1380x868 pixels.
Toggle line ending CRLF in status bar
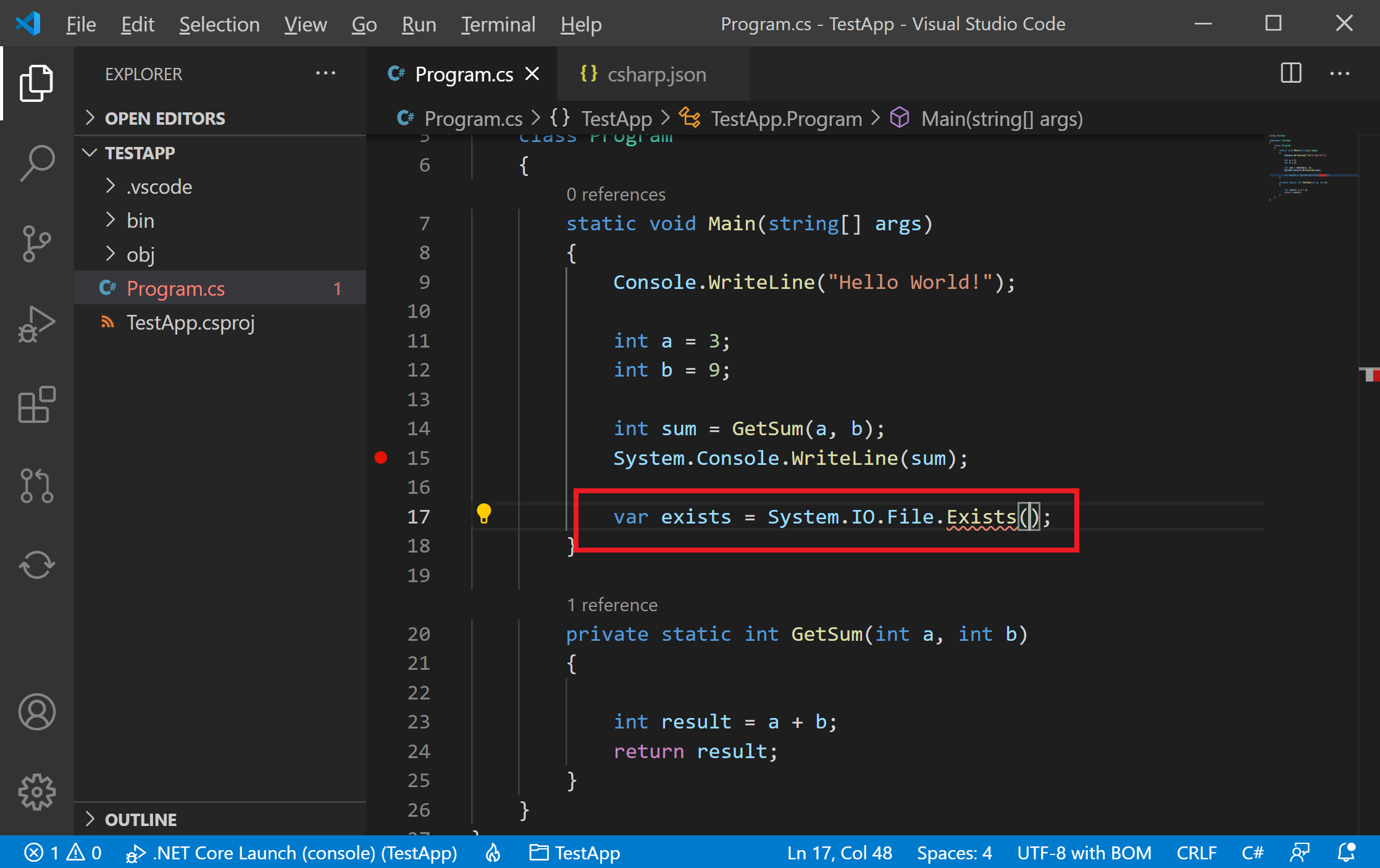point(1196,853)
